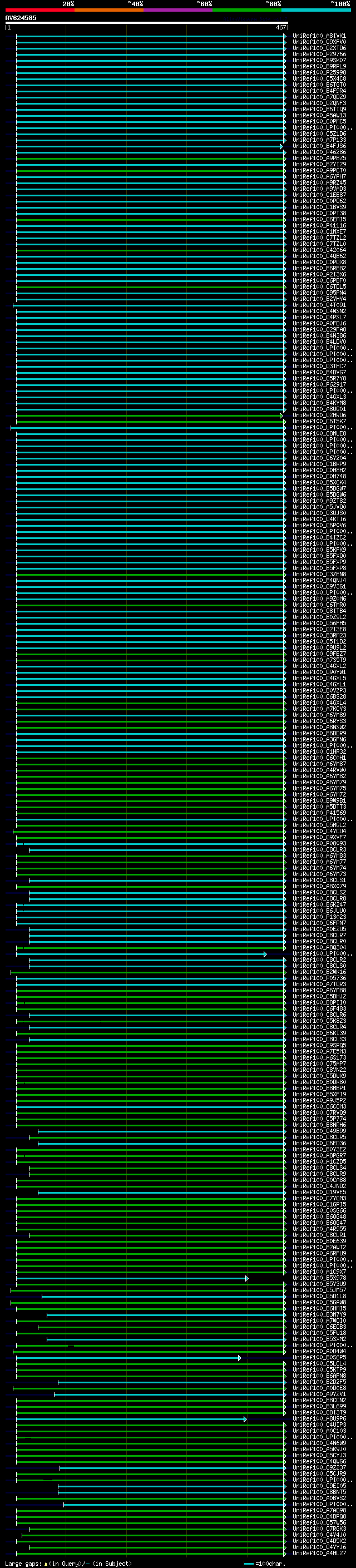This screenshot has height=1568, width=356.
Task: Click the cyan 100char scale bar marker
Action: click(248, 1564)
